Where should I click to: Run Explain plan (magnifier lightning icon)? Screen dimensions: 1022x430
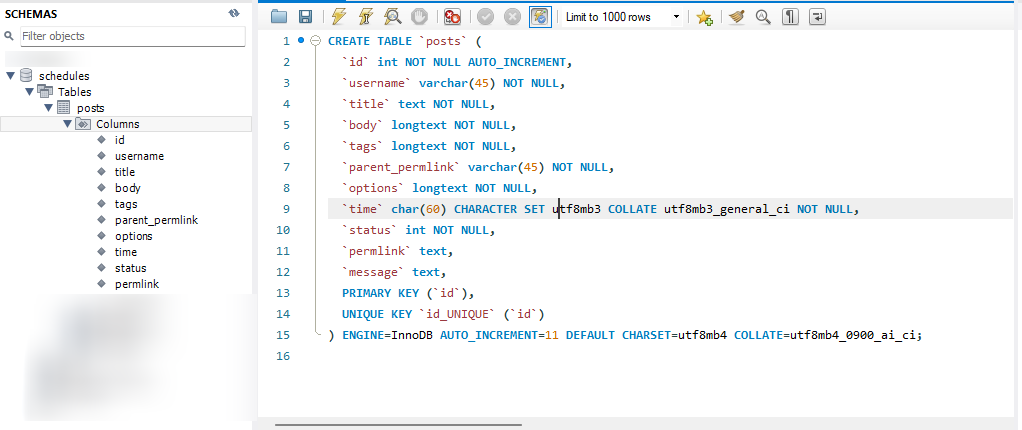392,17
